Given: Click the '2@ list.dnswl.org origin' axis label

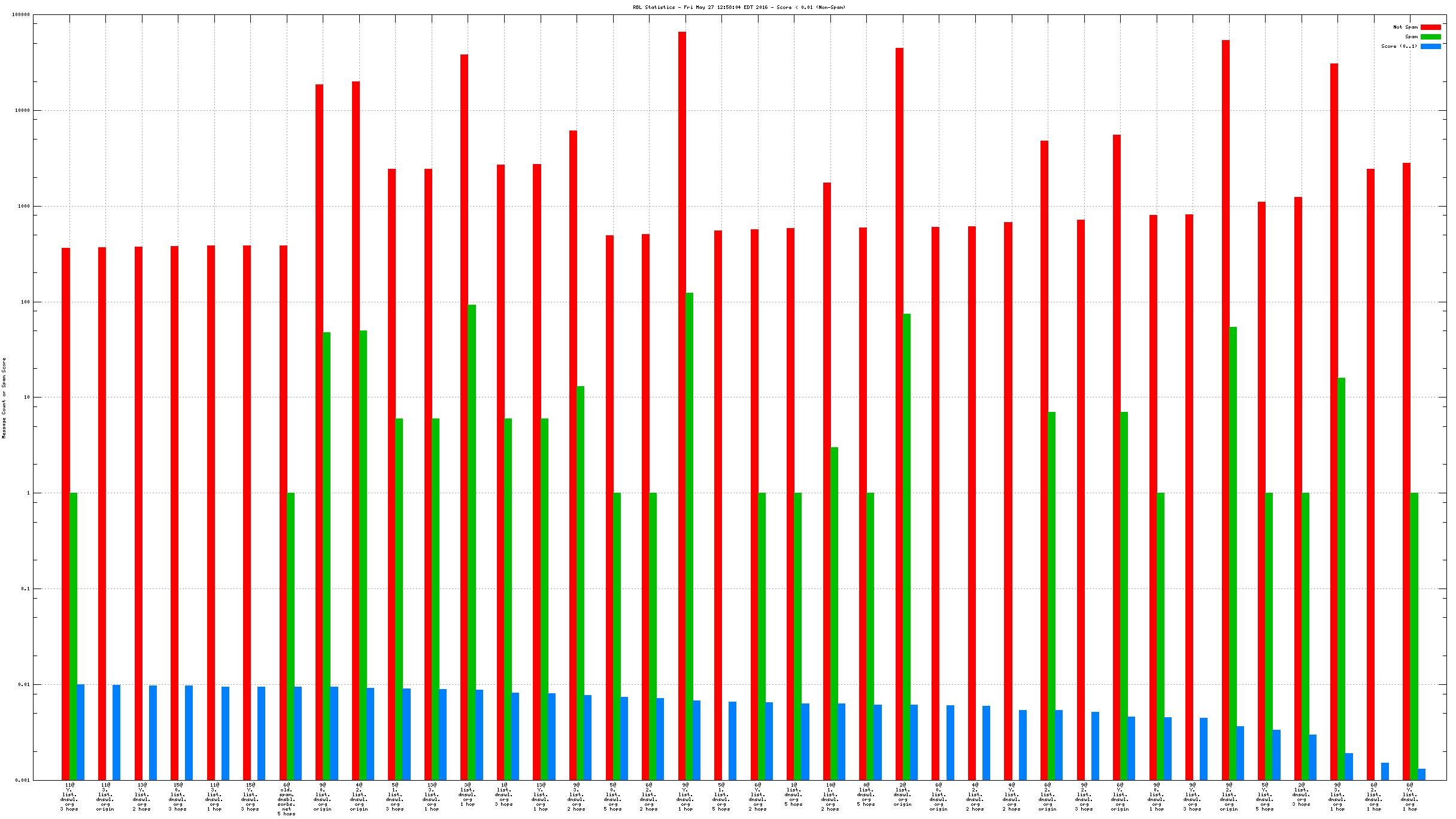Looking at the screenshot, I should [x=903, y=794].
